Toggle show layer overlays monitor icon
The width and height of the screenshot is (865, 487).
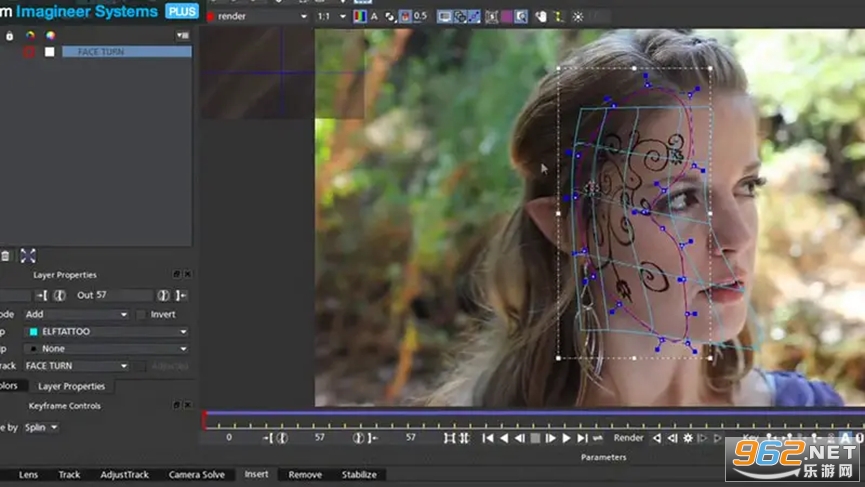tap(445, 17)
